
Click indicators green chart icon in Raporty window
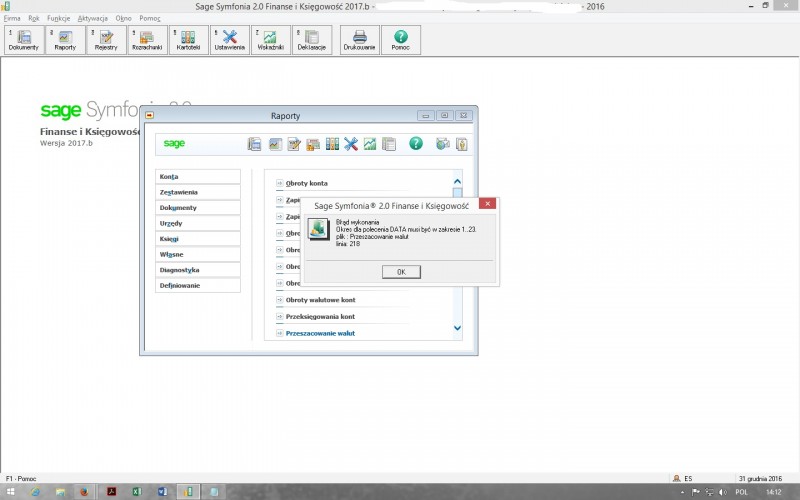(369, 144)
